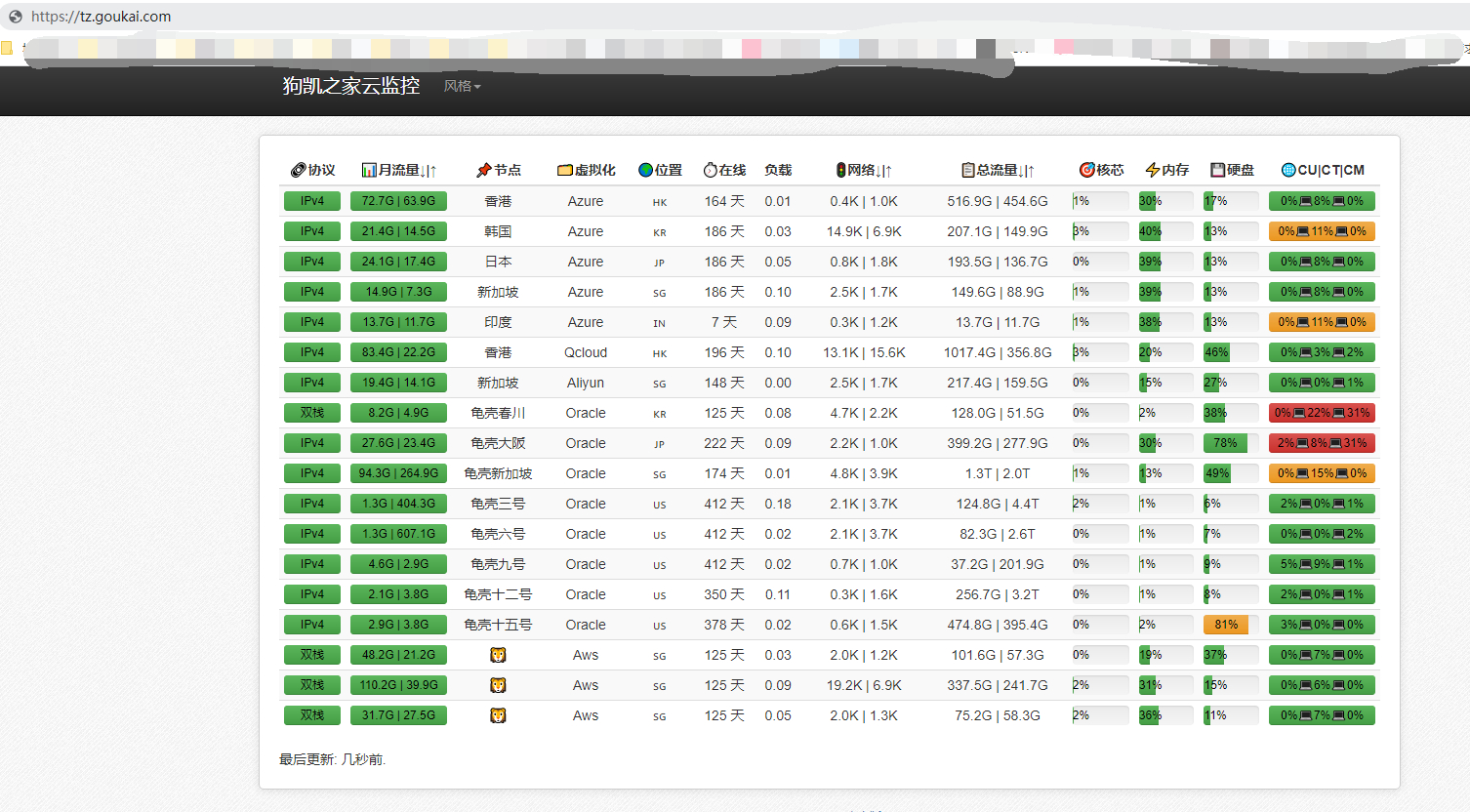Image resolution: width=1470 pixels, height=812 pixels.
Task: Expand the 龟壳十五号 Oracle row
Action: click(x=830, y=625)
